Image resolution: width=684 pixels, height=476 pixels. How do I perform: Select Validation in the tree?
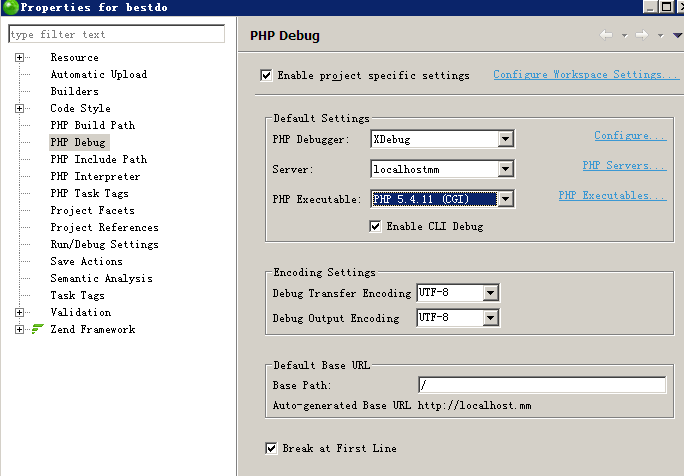pos(81,312)
